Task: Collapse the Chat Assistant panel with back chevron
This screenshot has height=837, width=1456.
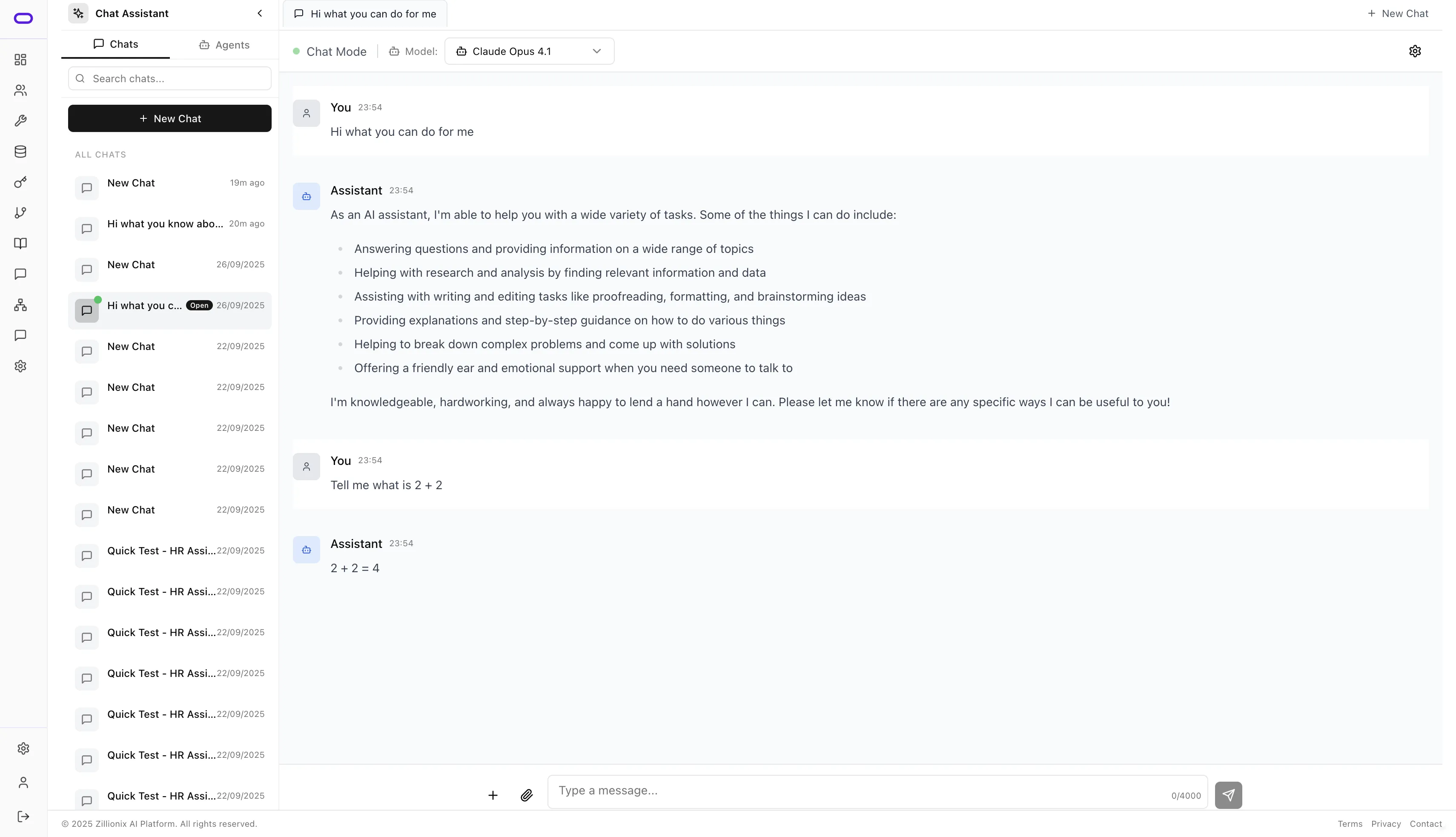Action: (x=259, y=13)
